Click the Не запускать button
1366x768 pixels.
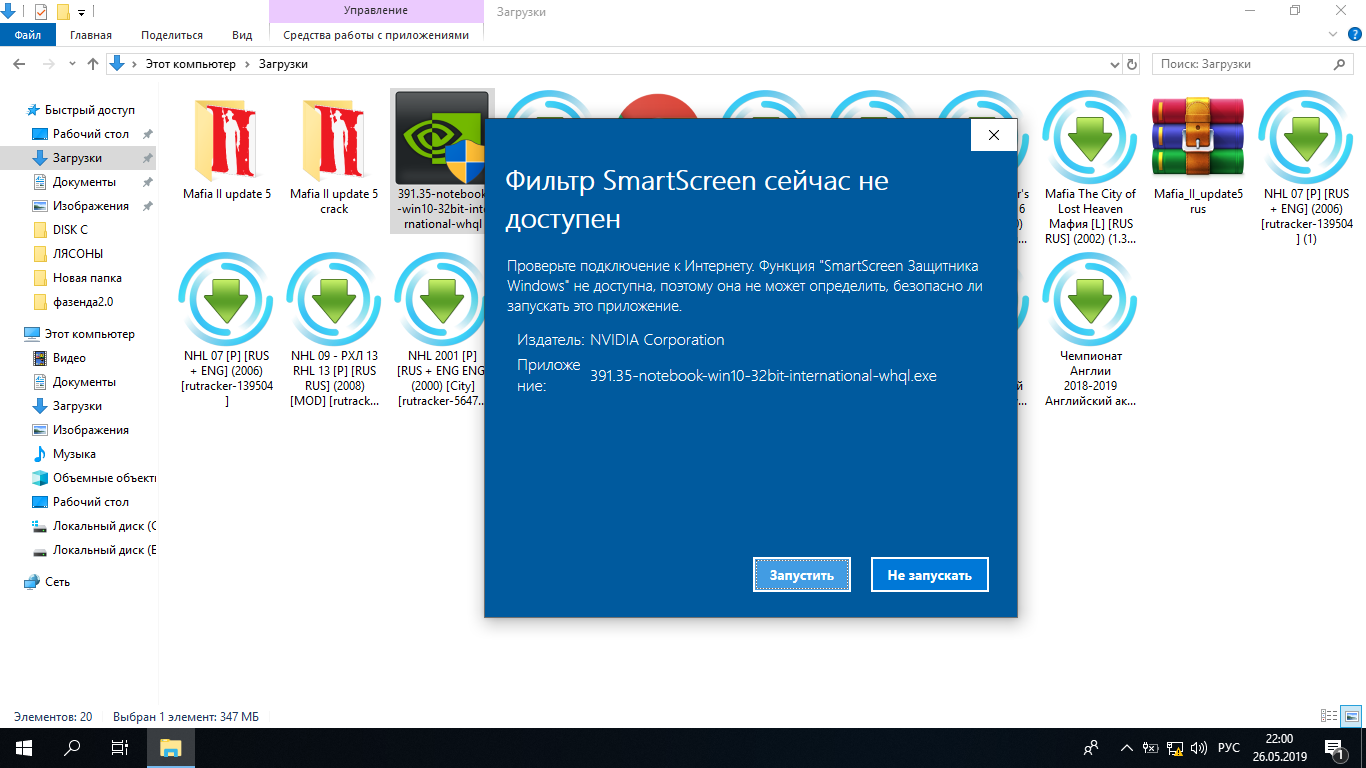(x=930, y=575)
